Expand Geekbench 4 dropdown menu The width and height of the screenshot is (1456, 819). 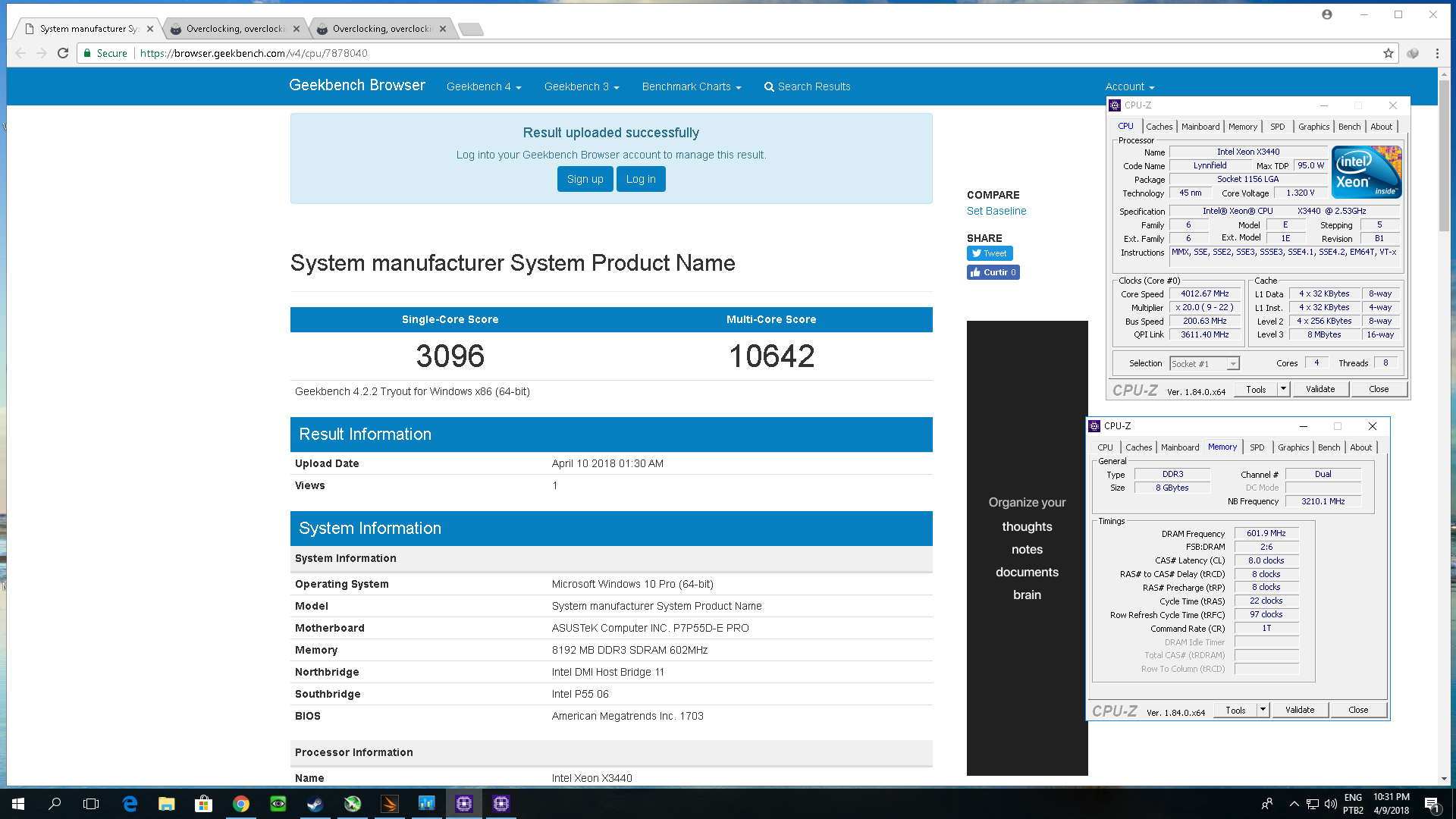pos(484,86)
